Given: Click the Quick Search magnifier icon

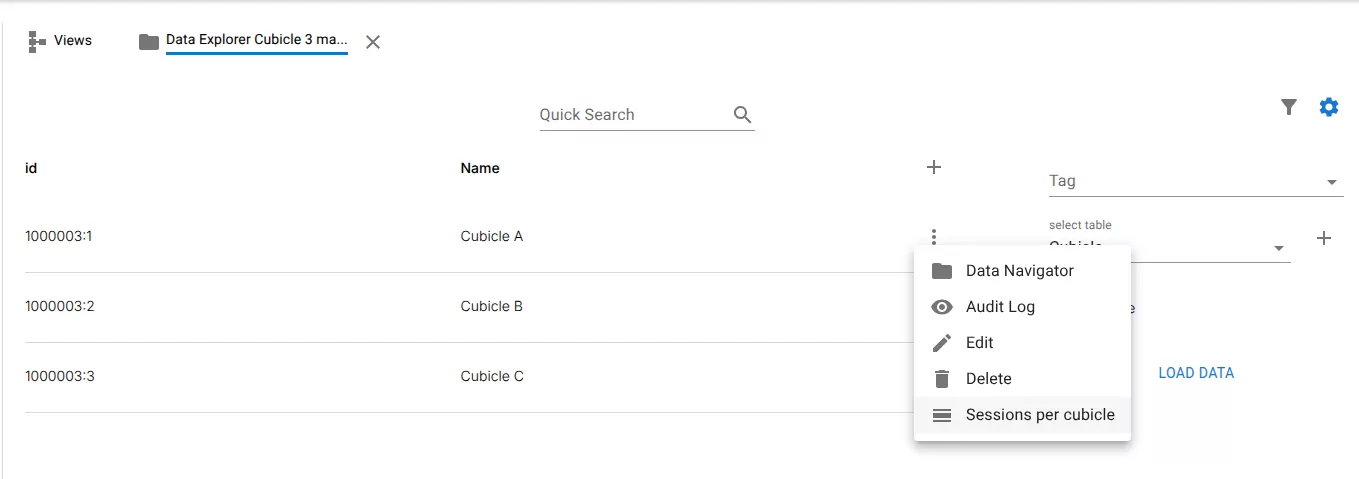Looking at the screenshot, I should click(742, 114).
